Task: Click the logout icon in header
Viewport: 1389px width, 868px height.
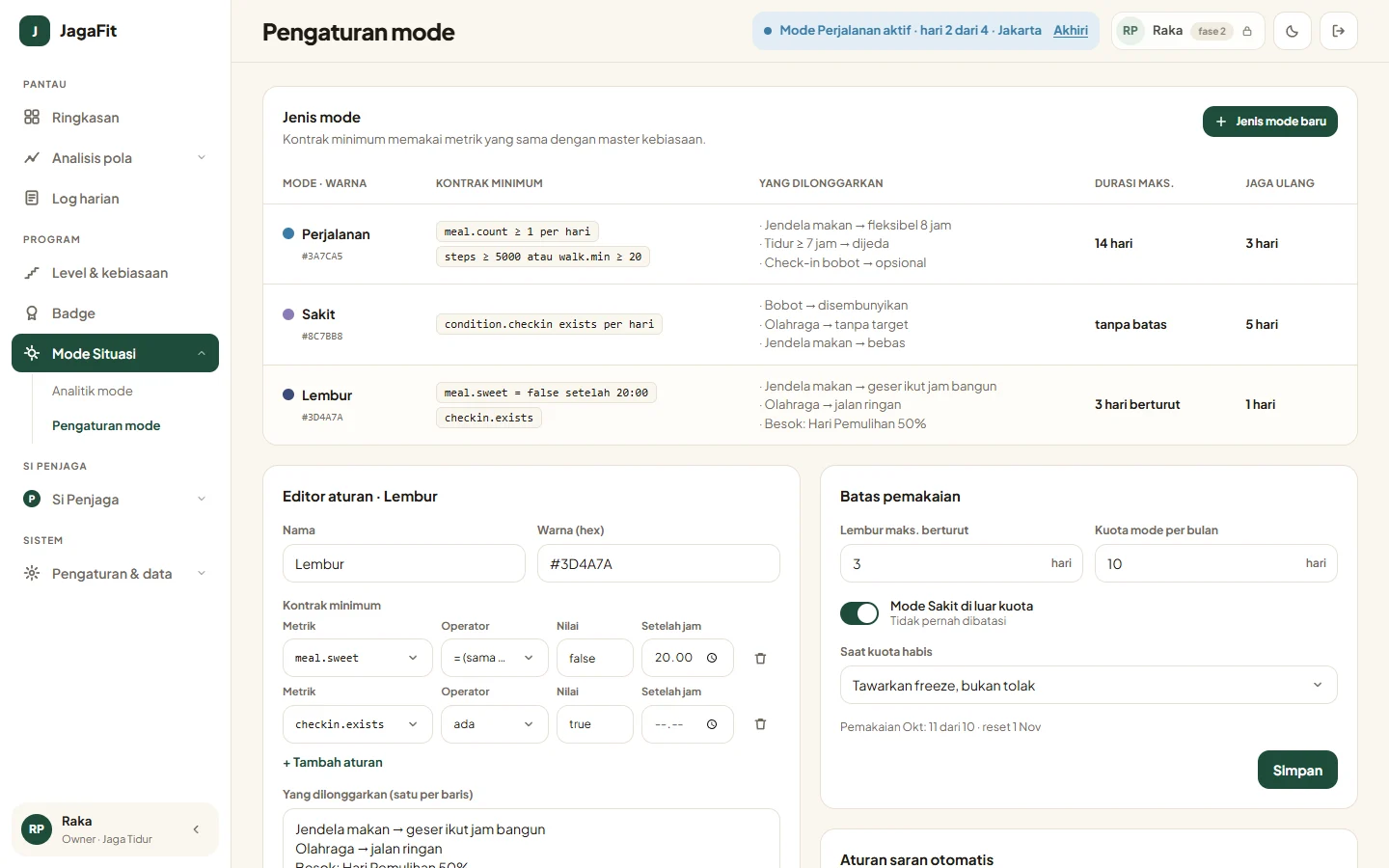Action: [x=1339, y=31]
